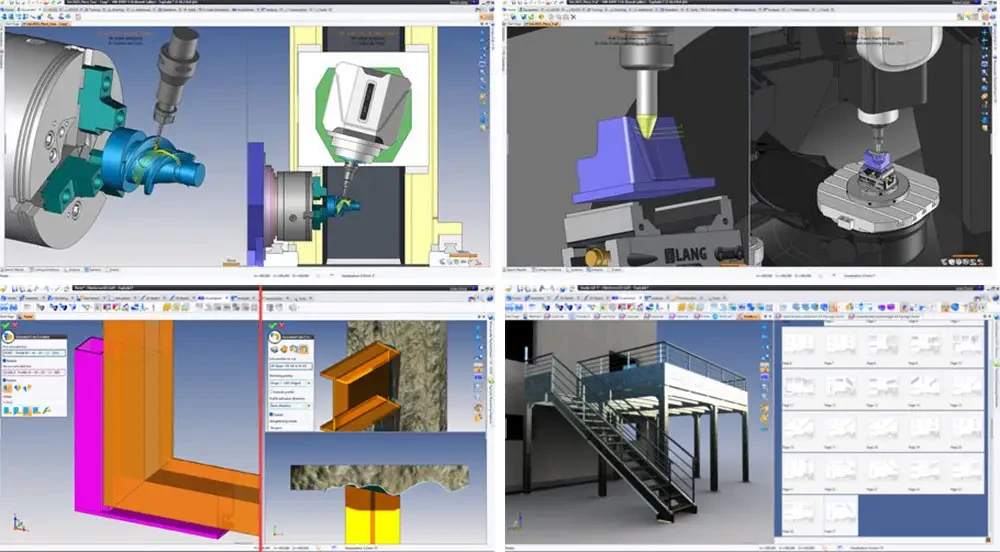This screenshot has width=1000, height=552.
Task: Confirm trimming profile dialog with green checkmark
Action: (x=272, y=325)
